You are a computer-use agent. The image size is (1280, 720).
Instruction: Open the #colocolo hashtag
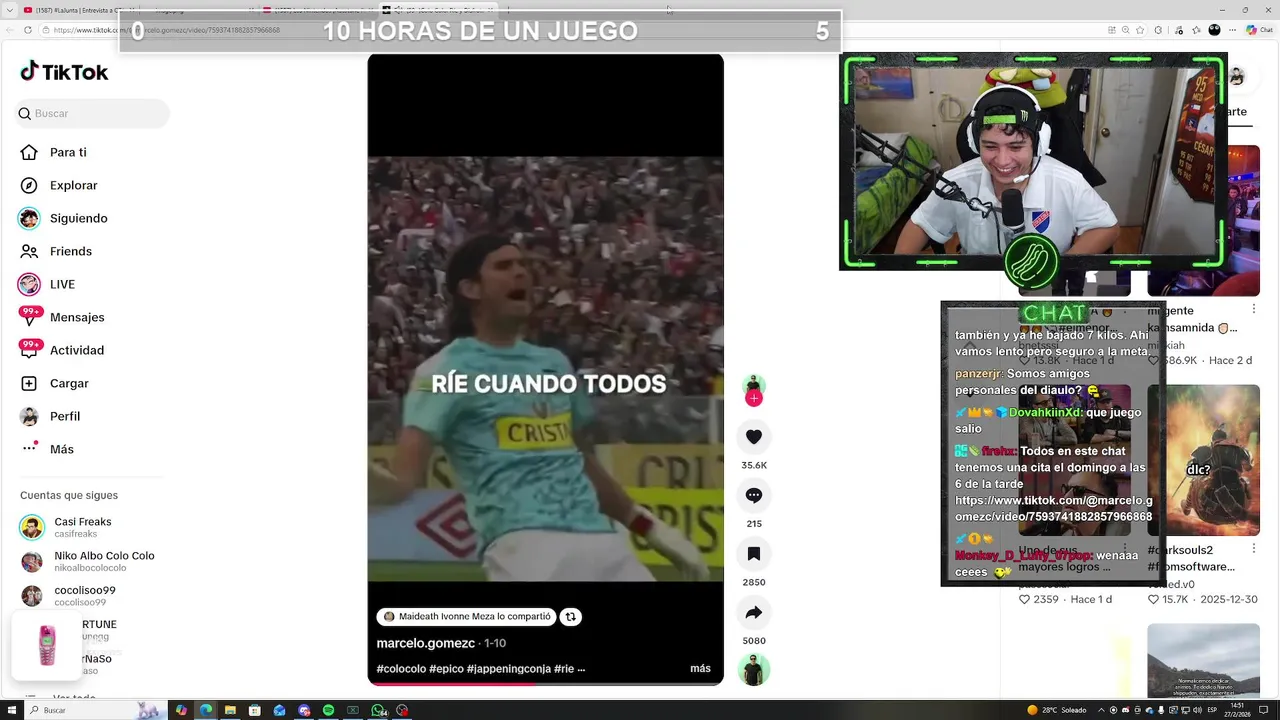(x=401, y=669)
